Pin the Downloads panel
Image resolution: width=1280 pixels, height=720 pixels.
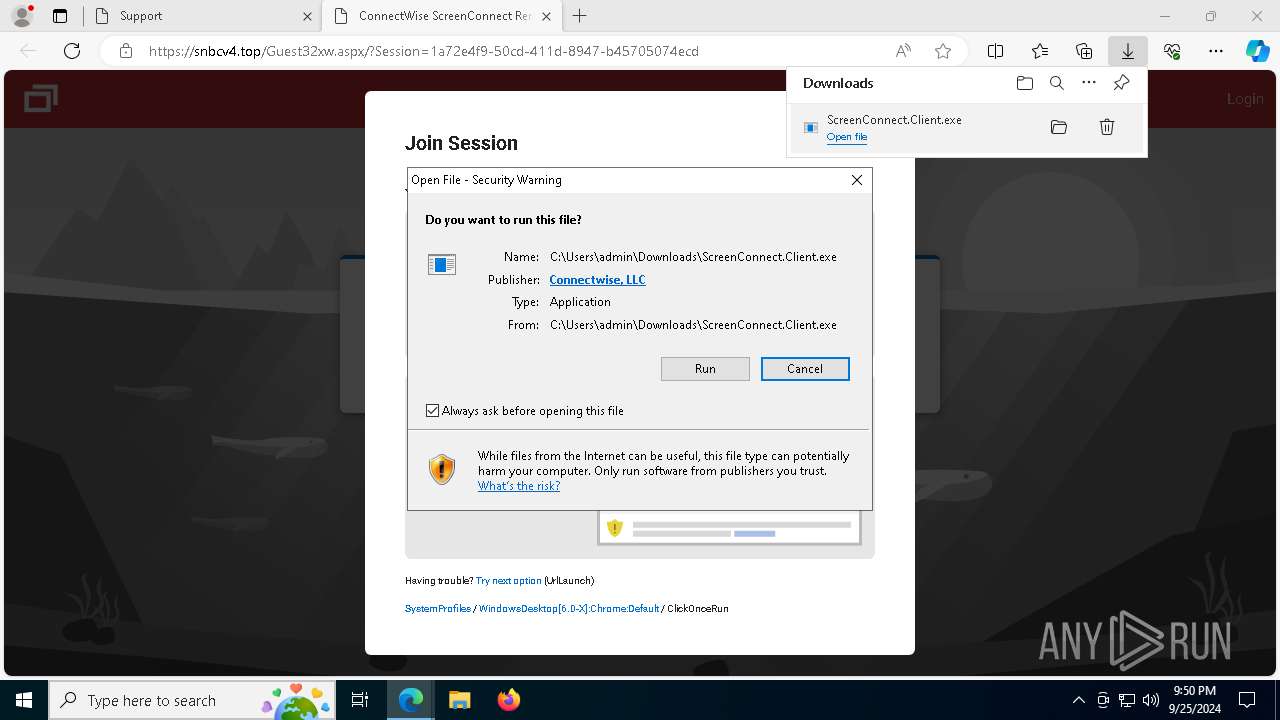click(1121, 83)
